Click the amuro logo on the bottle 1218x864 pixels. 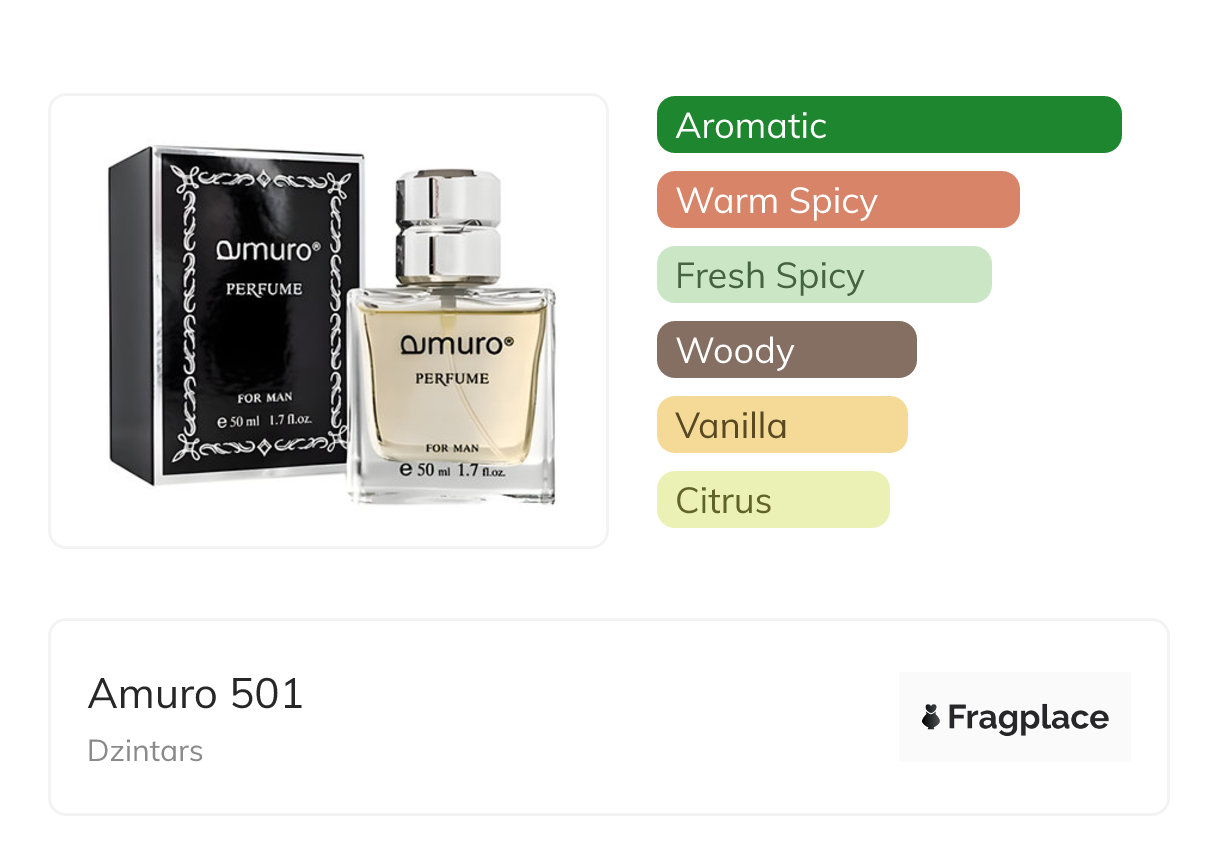point(457,343)
